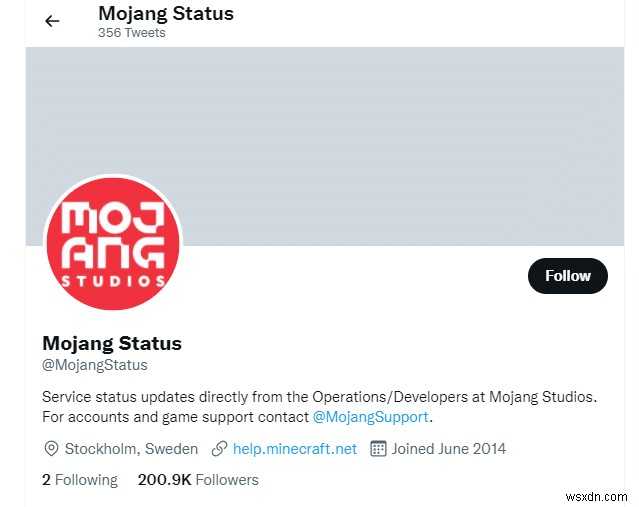Viewport: 639px width, 507px height.
Task: Click the 356 Tweets count
Action: tap(132, 33)
